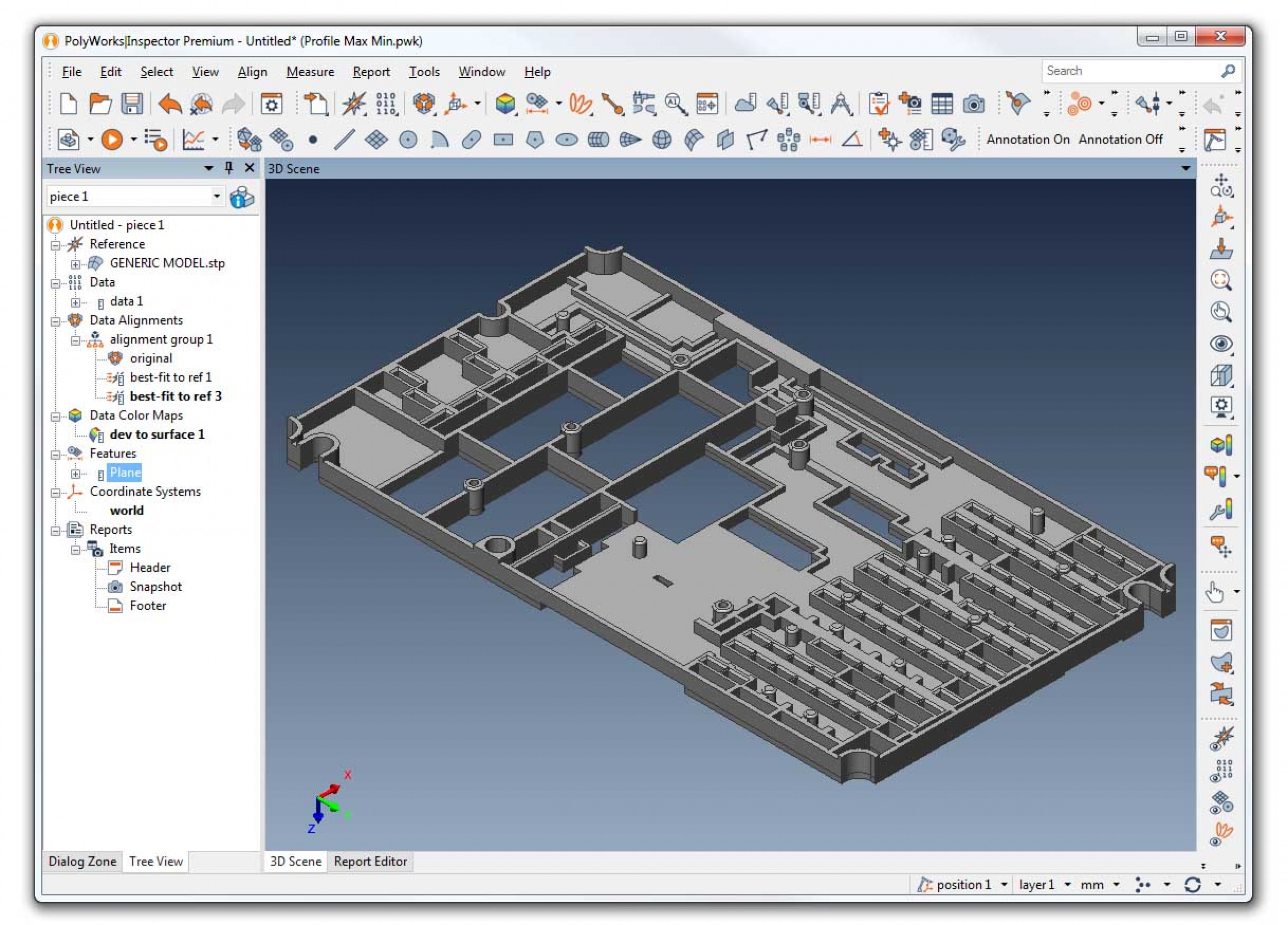Screen dimensions: 1288x925
Task: Switch to the Report Editor tab
Action: pyautogui.click(x=370, y=862)
